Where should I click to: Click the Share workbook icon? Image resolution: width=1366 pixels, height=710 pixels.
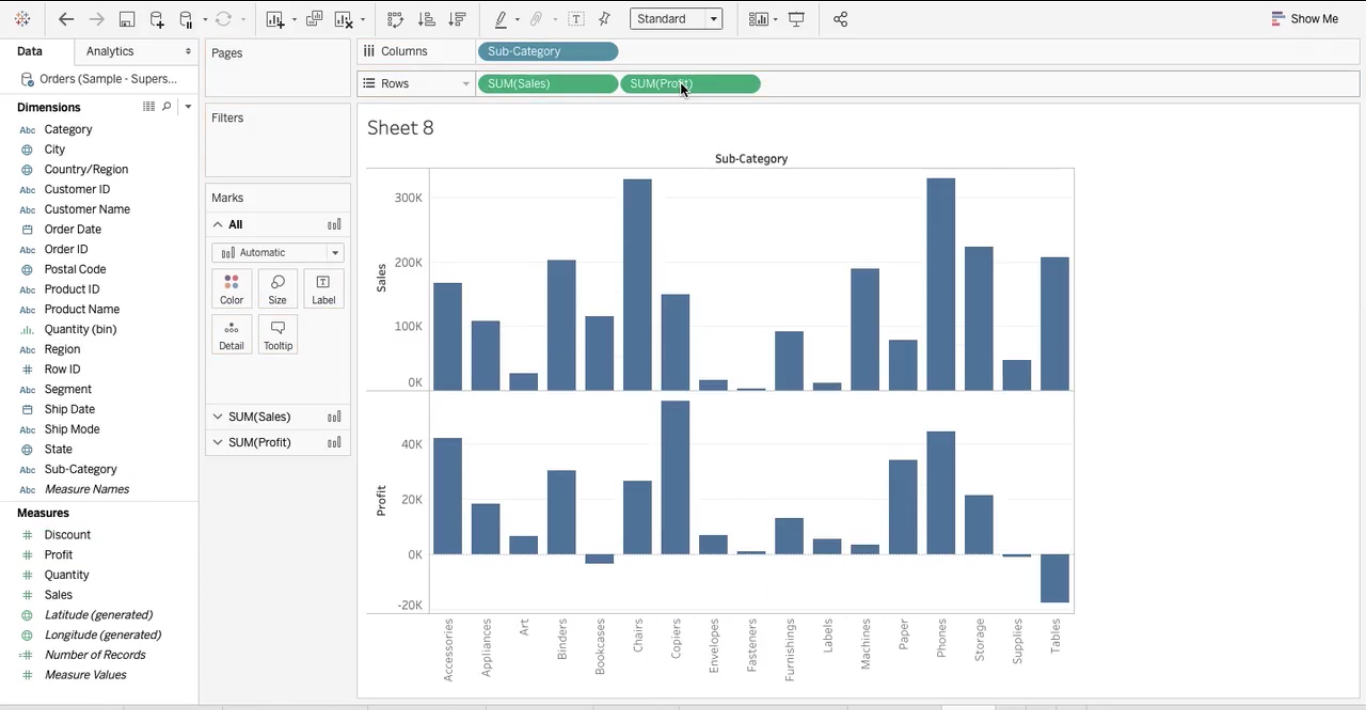pyautogui.click(x=841, y=18)
